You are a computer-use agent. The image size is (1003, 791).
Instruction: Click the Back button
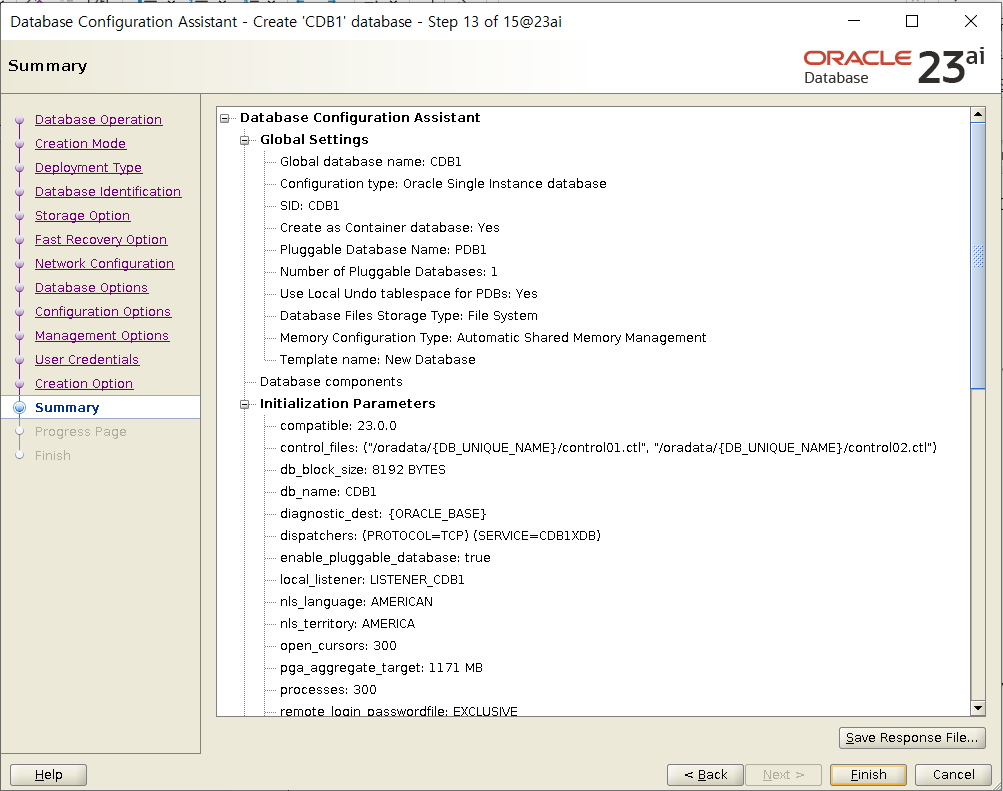pyautogui.click(x=706, y=774)
